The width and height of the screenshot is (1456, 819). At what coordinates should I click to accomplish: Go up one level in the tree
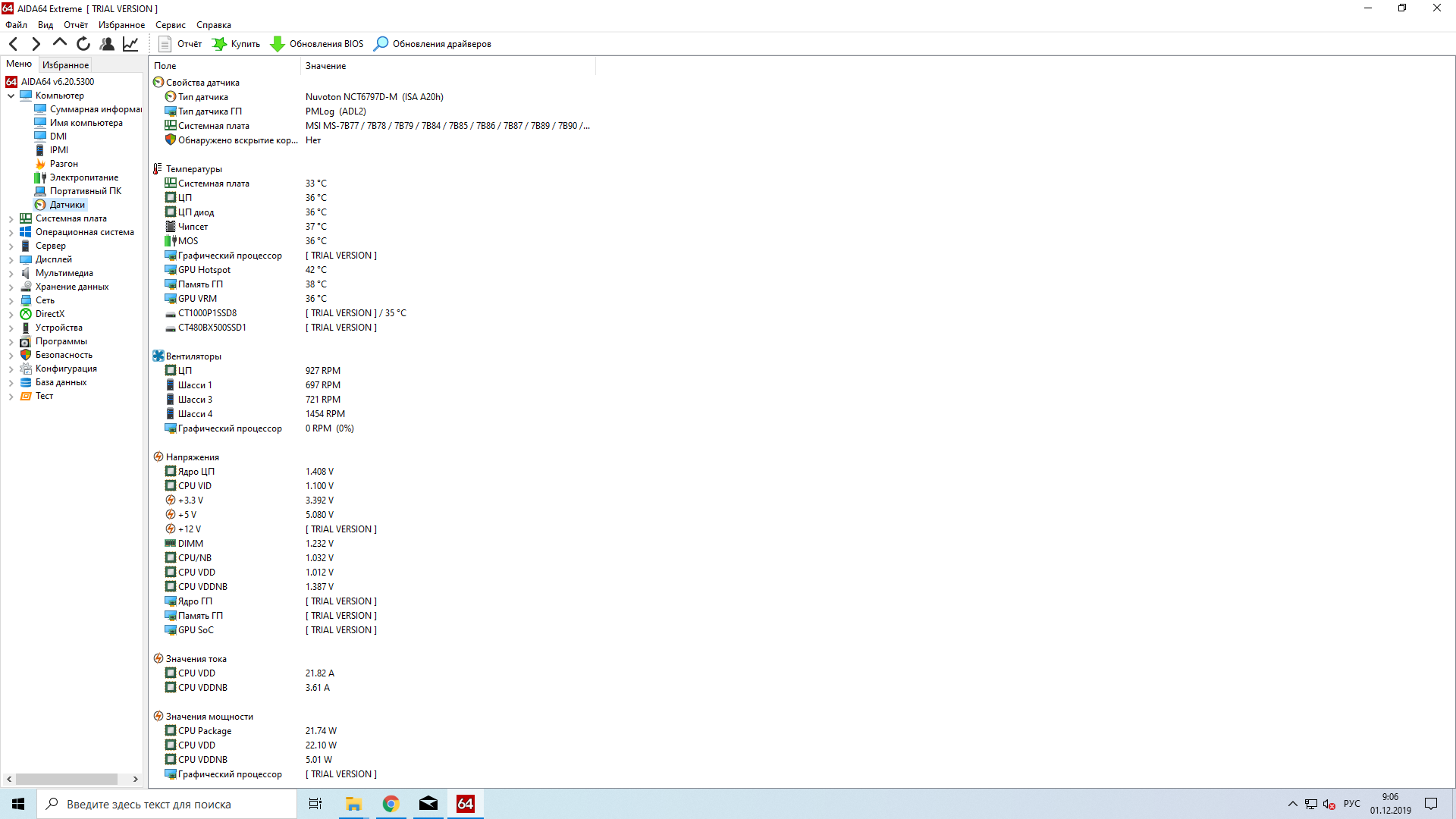click(x=59, y=43)
